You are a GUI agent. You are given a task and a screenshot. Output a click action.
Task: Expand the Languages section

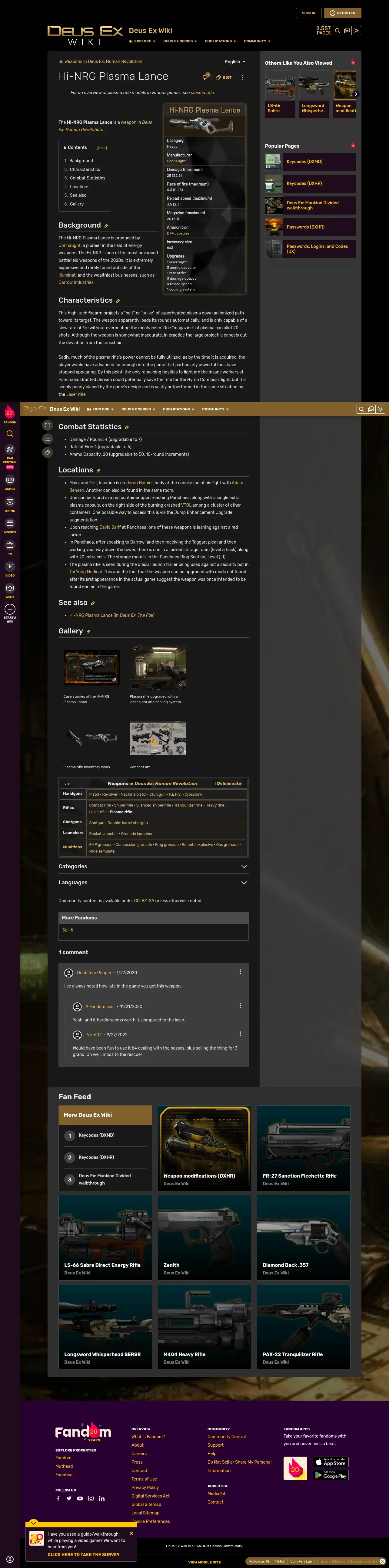click(153, 883)
